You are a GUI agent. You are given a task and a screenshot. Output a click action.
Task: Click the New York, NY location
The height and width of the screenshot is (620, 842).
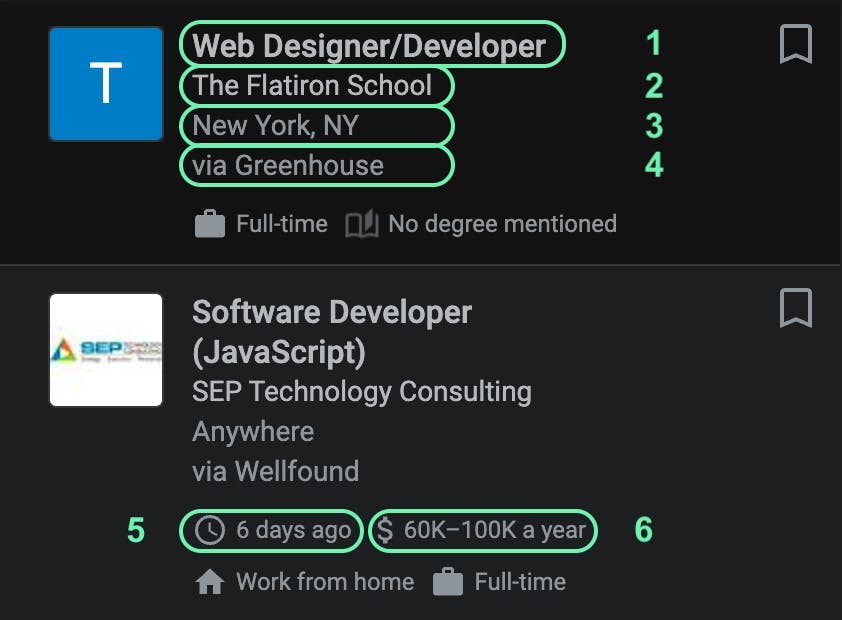coord(275,126)
